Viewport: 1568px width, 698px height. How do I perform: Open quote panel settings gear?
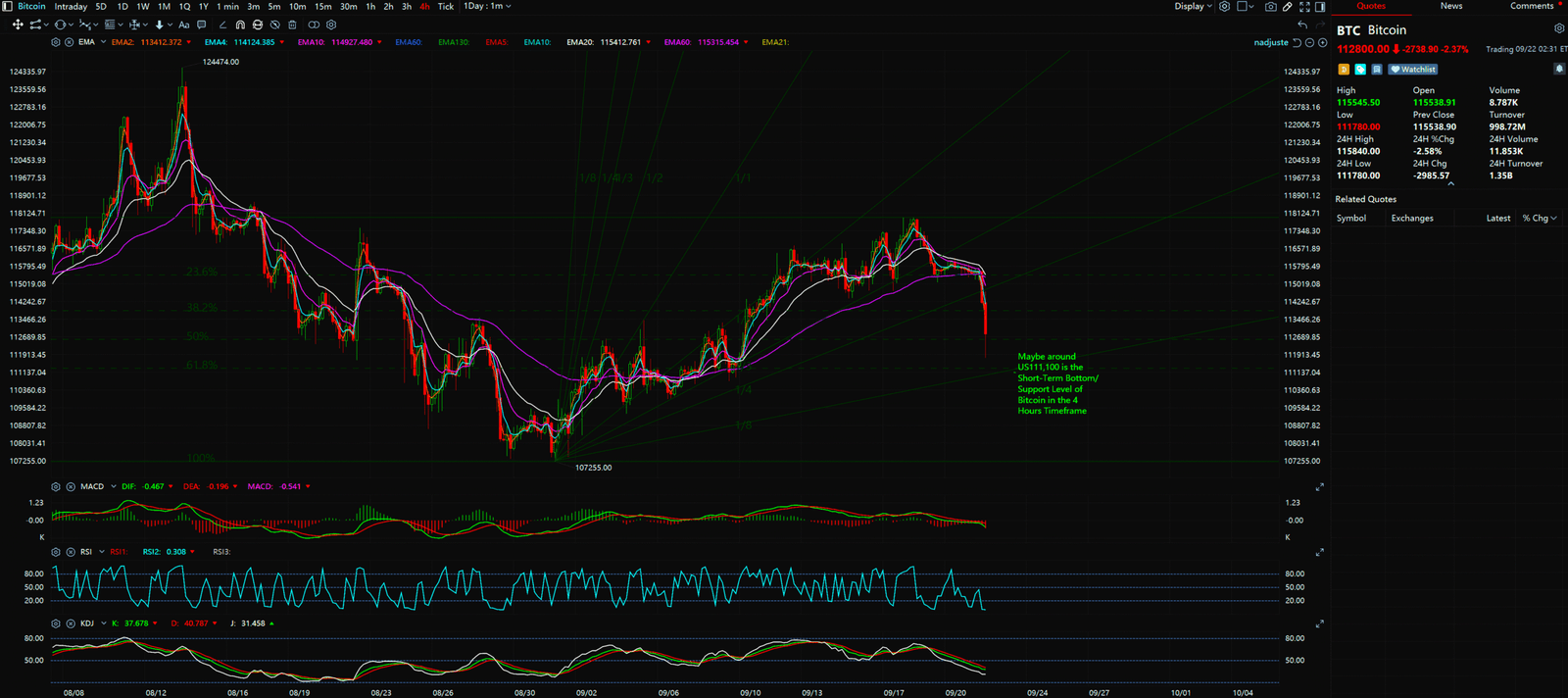point(1559,28)
